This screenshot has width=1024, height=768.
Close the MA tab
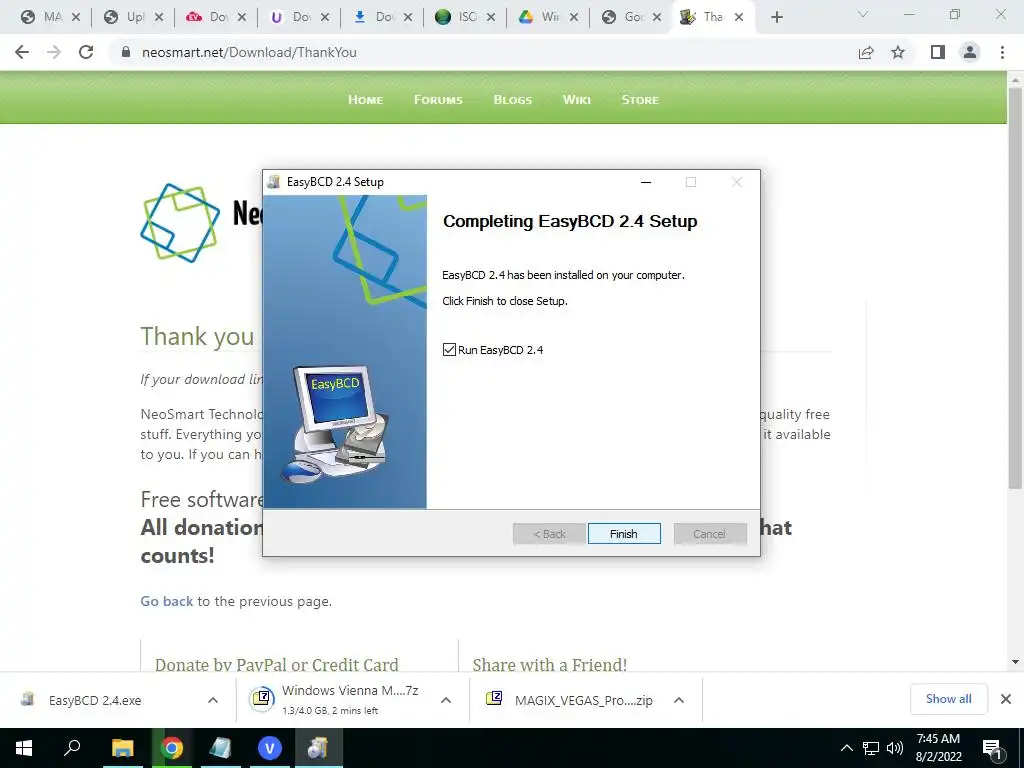[76, 17]
